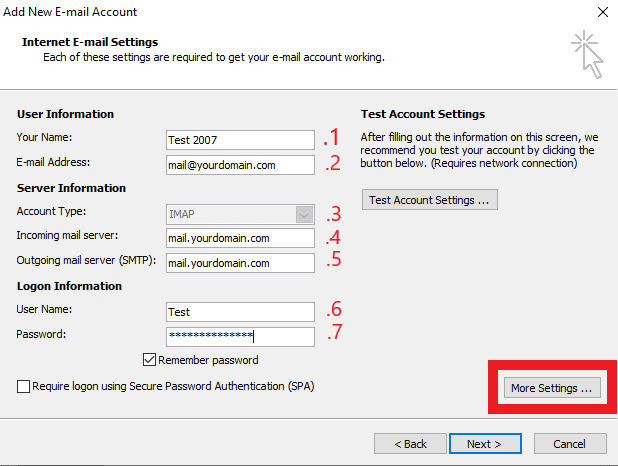Click the User Name field containing Test

240,312
